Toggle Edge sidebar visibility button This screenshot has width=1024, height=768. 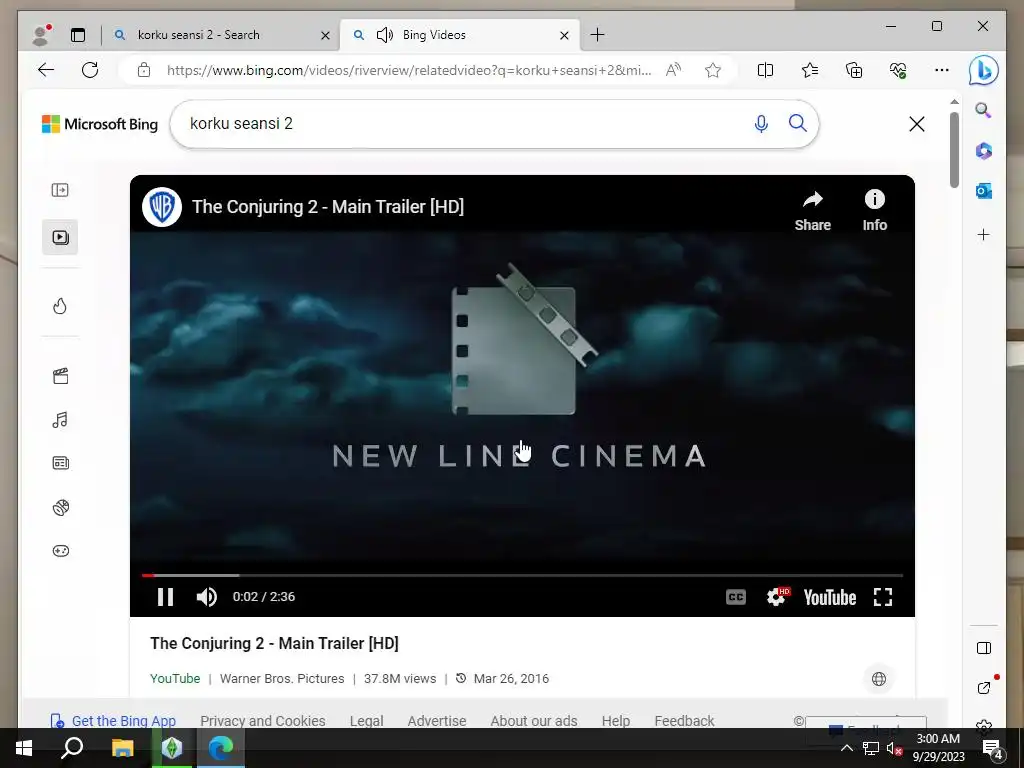(x=984, y=648)
